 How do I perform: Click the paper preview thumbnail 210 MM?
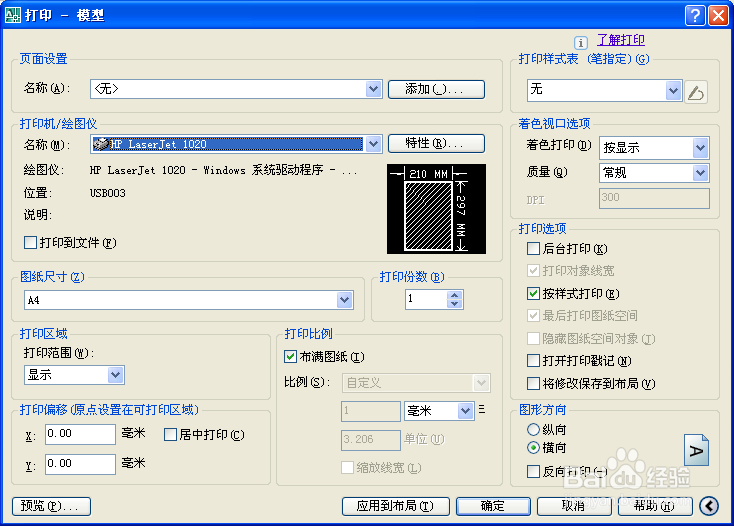click(x=436, y=209)
